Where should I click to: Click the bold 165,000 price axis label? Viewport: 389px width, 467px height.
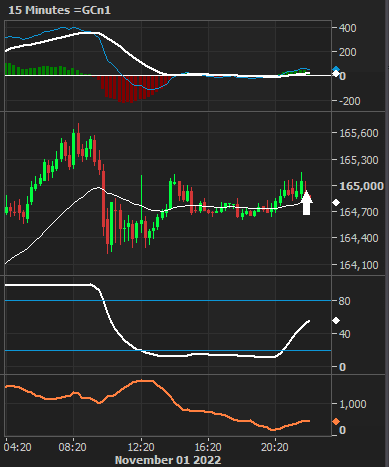click(361, 186)
